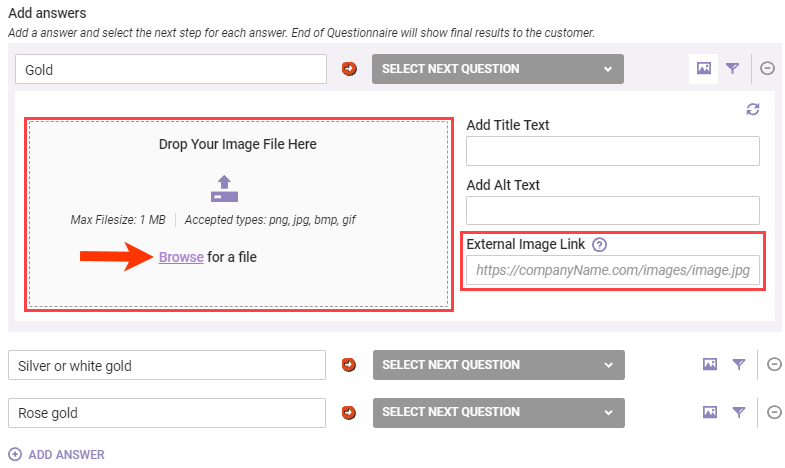785x468 pixels.
Task: Click the red arrow icon next to Gold
Action: coord(350,69)
